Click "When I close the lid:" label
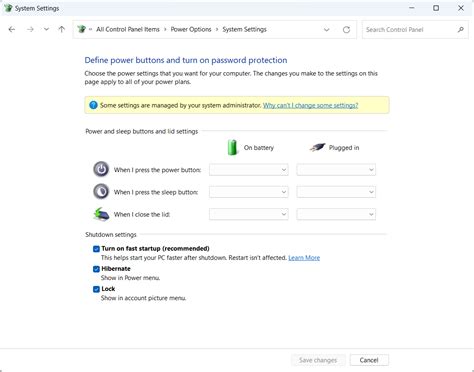This screenshot has width=474, height=372. click(142, 215)
